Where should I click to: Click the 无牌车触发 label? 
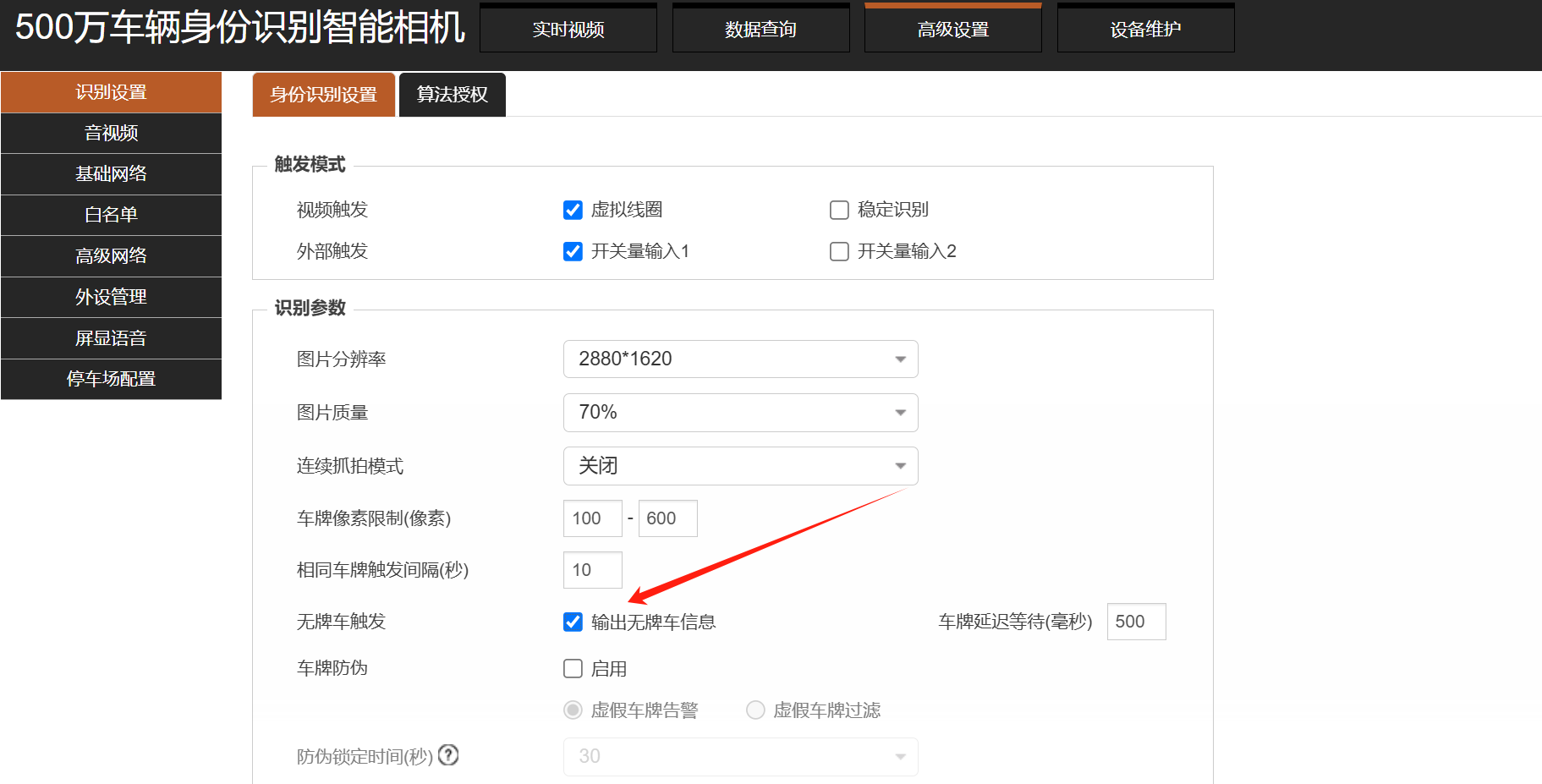coord(341,622)
